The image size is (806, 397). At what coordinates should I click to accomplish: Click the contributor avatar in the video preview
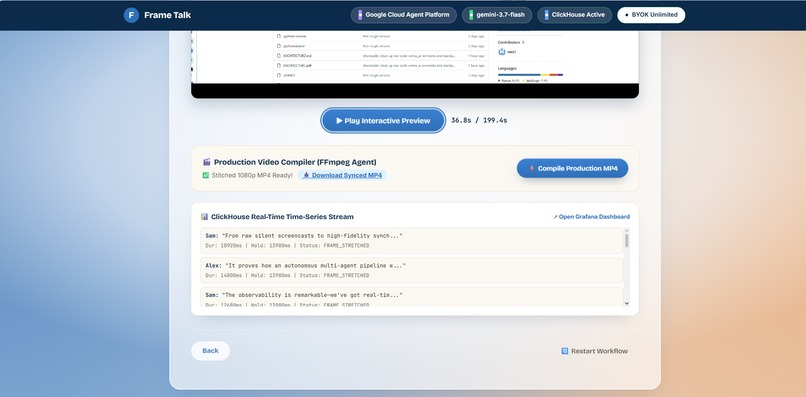pos(502,51)
